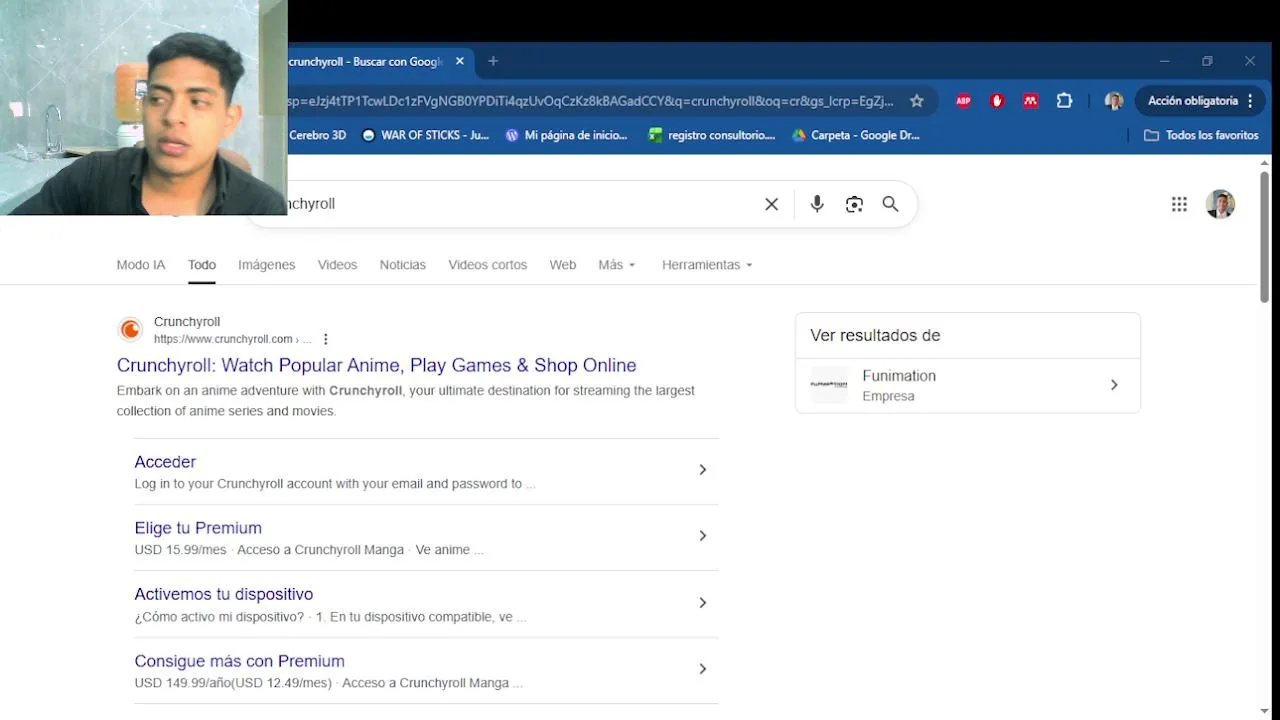Open the Elige tu Premium sitelink

pos(198,528)
